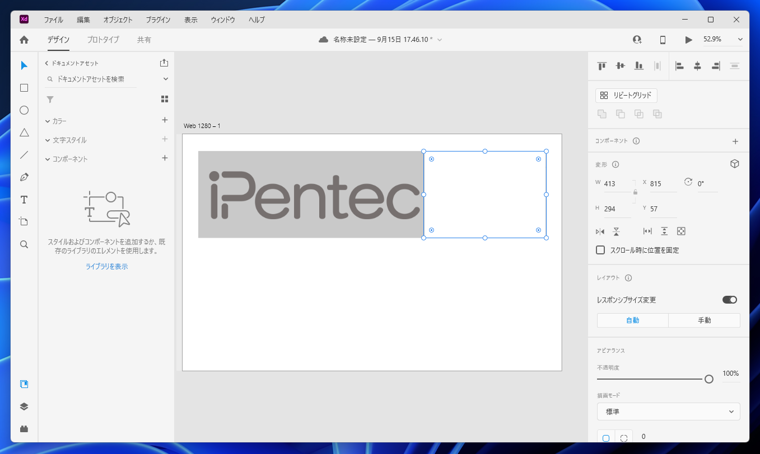The height and width of the screenshot is (454, 760).
Task: Align selection to horizontal center
Action: point(697,66)
